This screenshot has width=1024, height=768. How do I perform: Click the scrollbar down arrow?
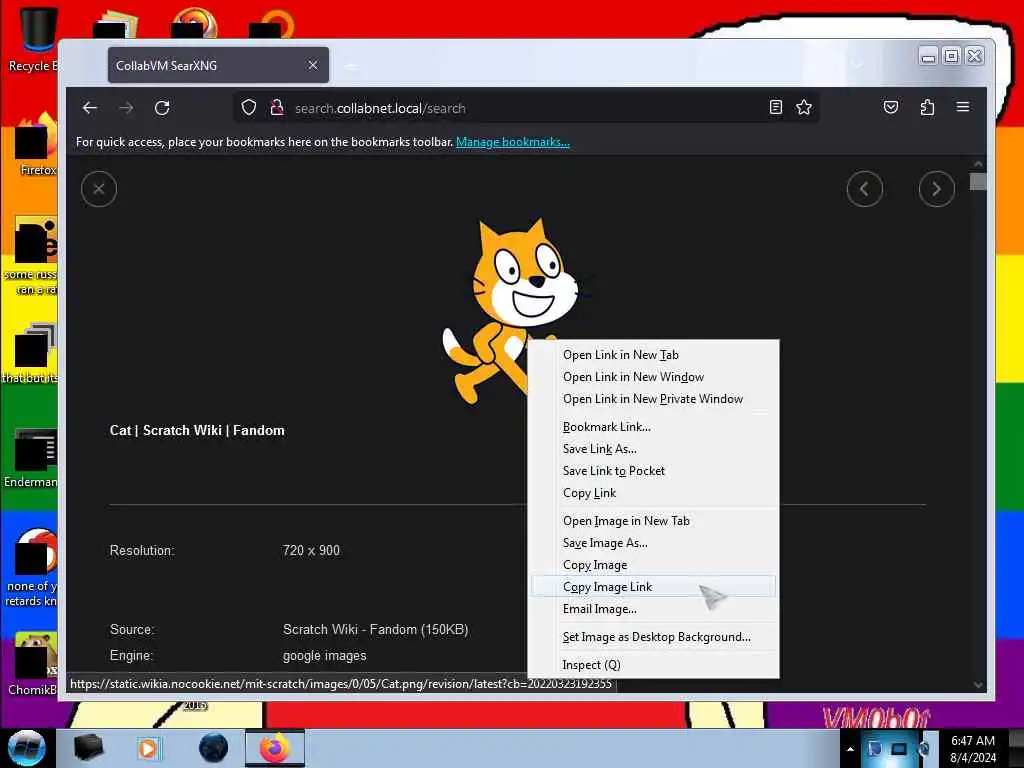point(978,685)
